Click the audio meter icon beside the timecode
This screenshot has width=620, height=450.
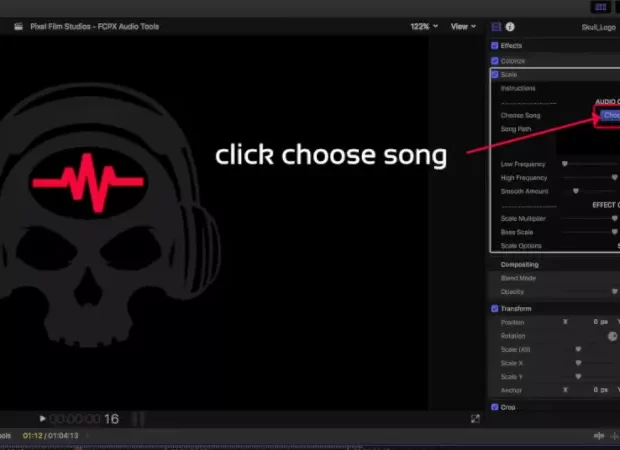click(137, 419)
